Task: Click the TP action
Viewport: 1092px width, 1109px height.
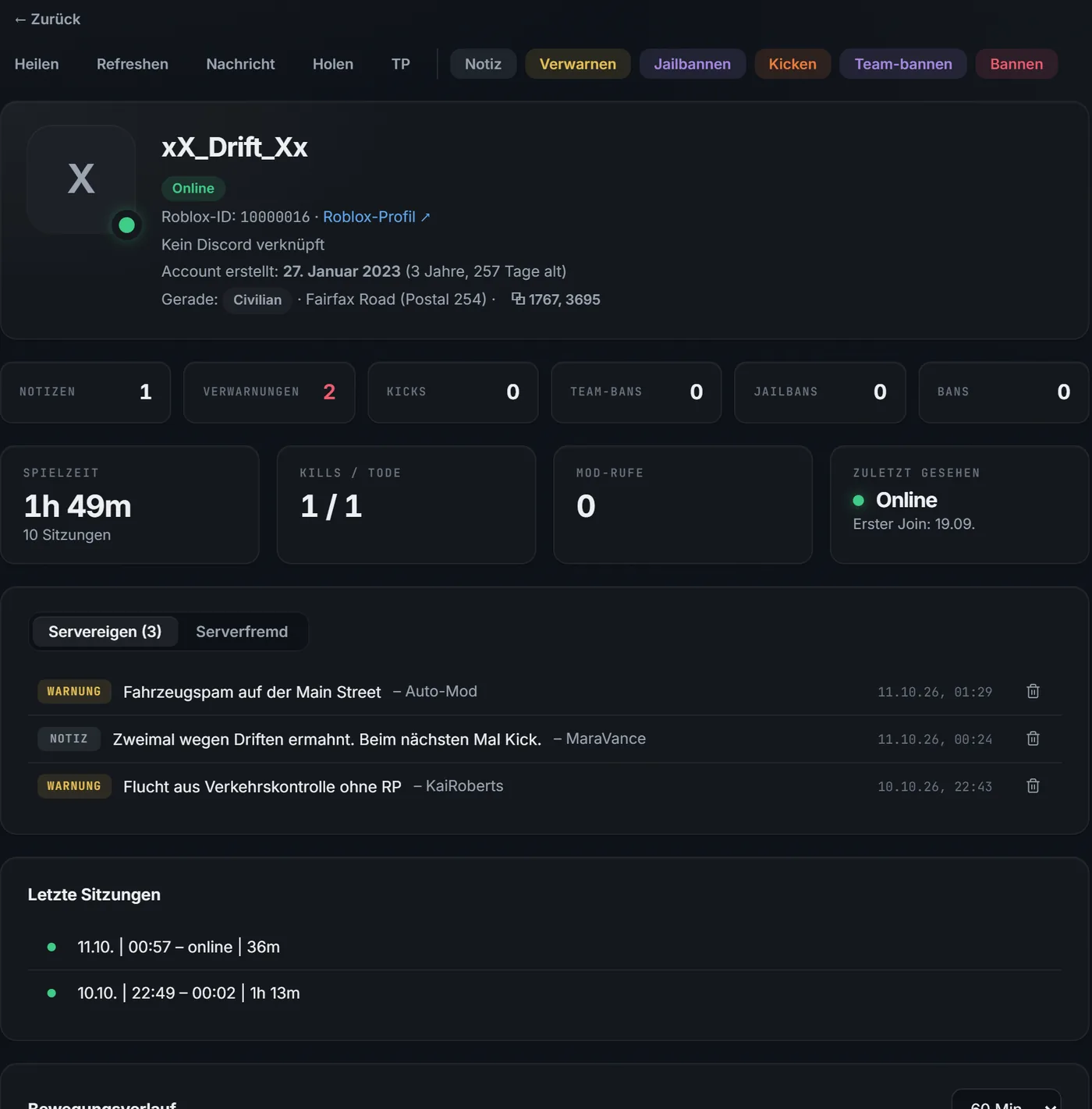Action: 401,64
